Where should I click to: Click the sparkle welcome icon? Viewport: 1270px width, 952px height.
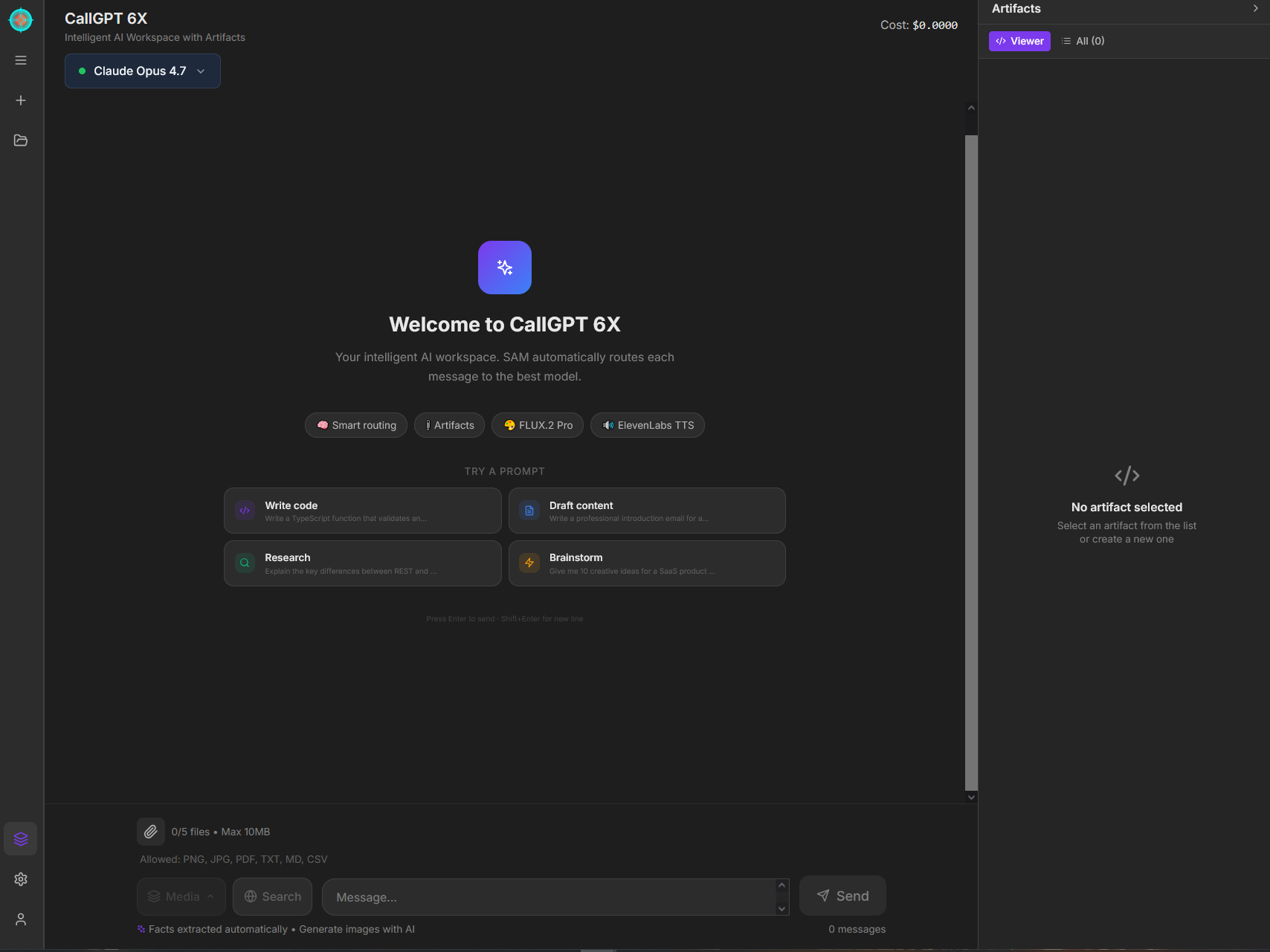(x=505, y=268)
